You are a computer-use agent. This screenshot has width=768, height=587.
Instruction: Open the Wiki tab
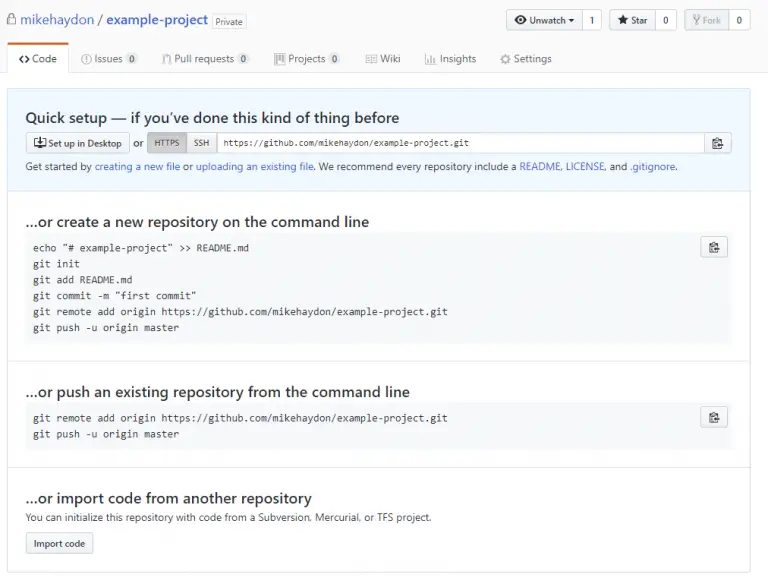click(x=383, y=59)
